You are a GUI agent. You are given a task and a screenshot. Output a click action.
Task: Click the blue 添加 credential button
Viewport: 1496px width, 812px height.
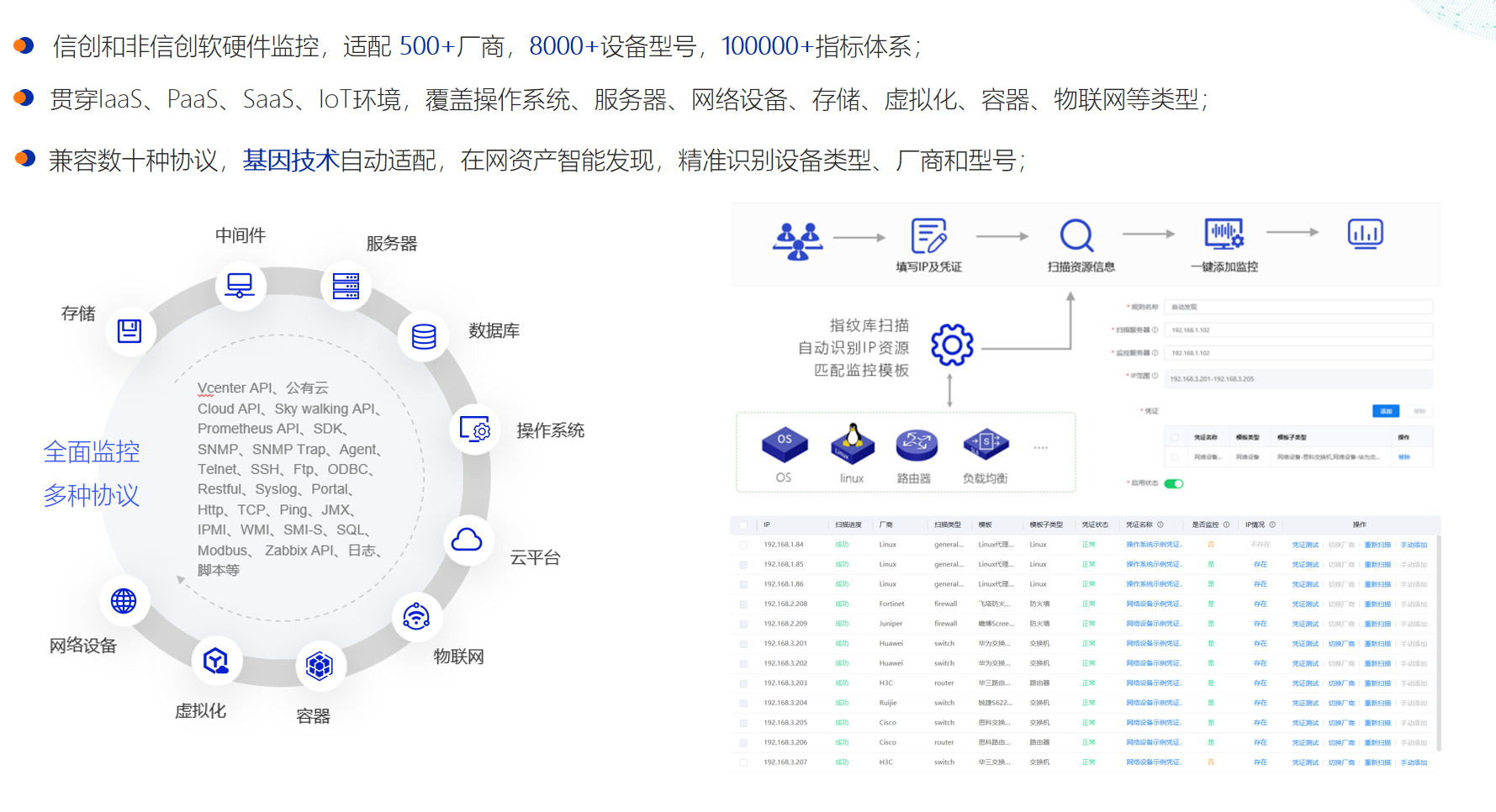tap(1386, 411)
